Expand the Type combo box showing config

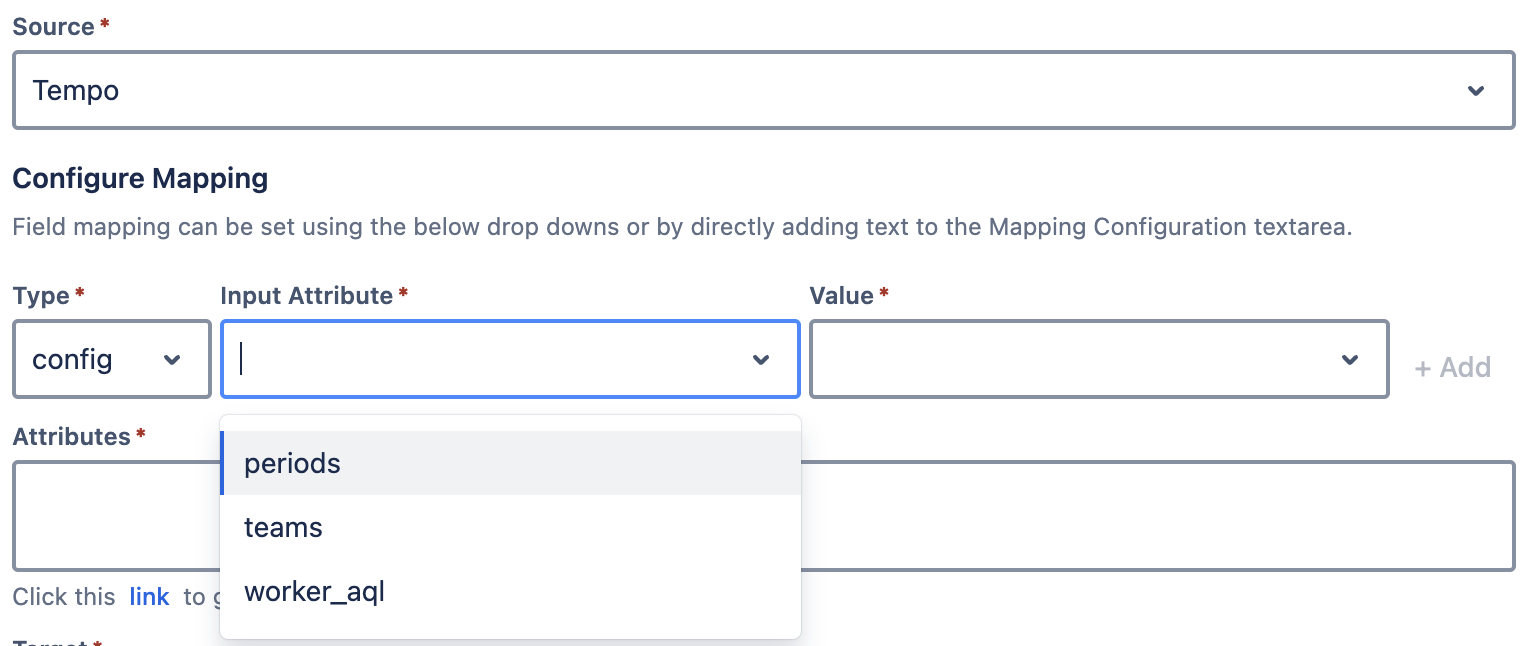[110, 359]
